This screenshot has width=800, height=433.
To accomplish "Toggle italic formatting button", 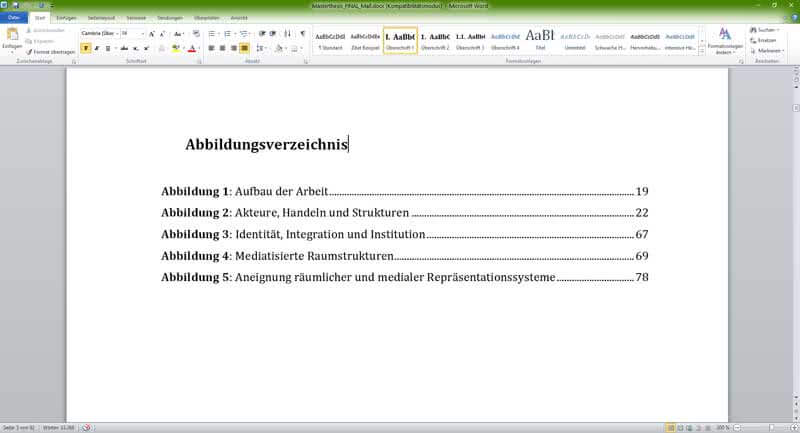I will pos(97,48).
